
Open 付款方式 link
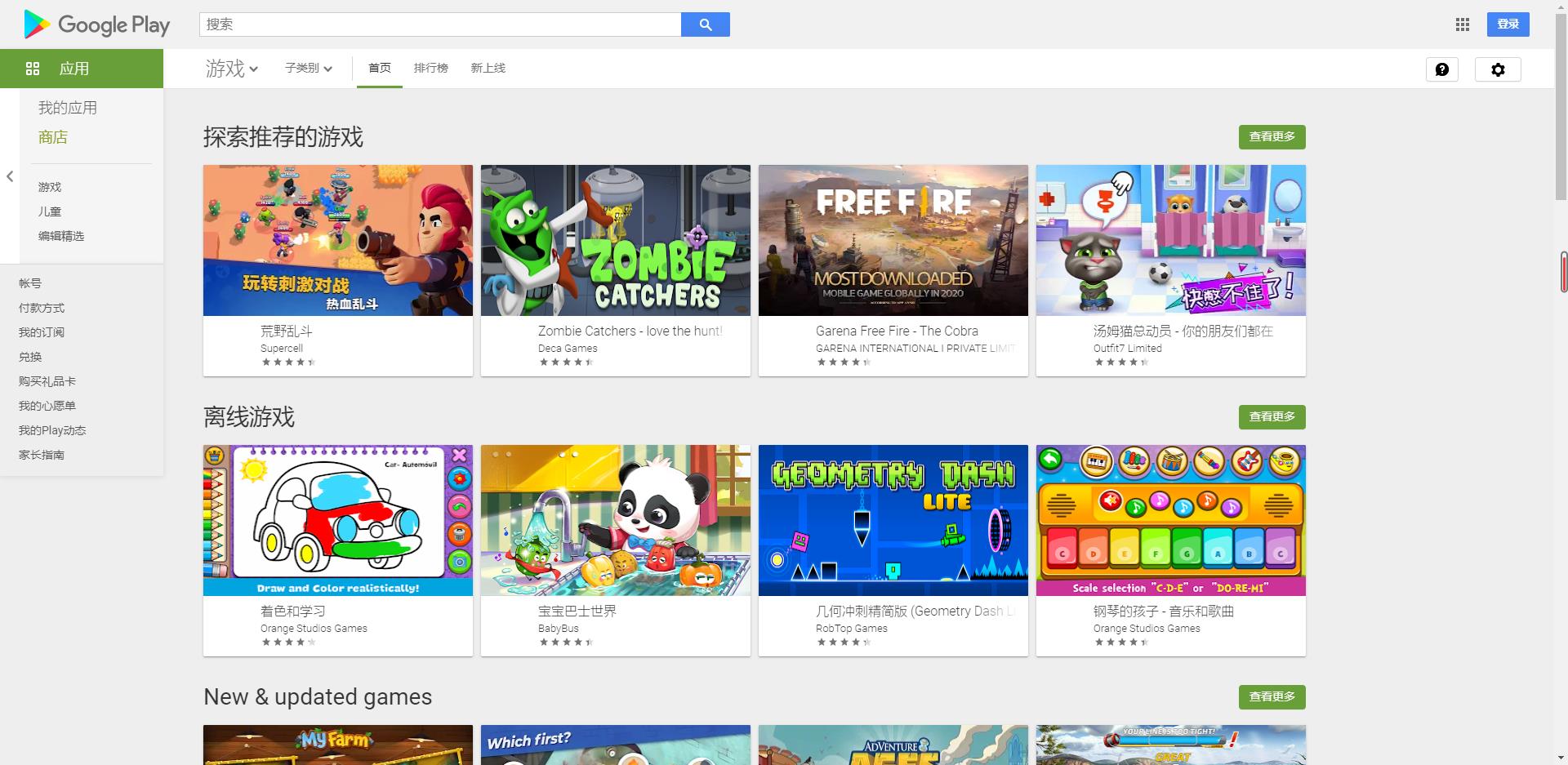coord(42,308)
